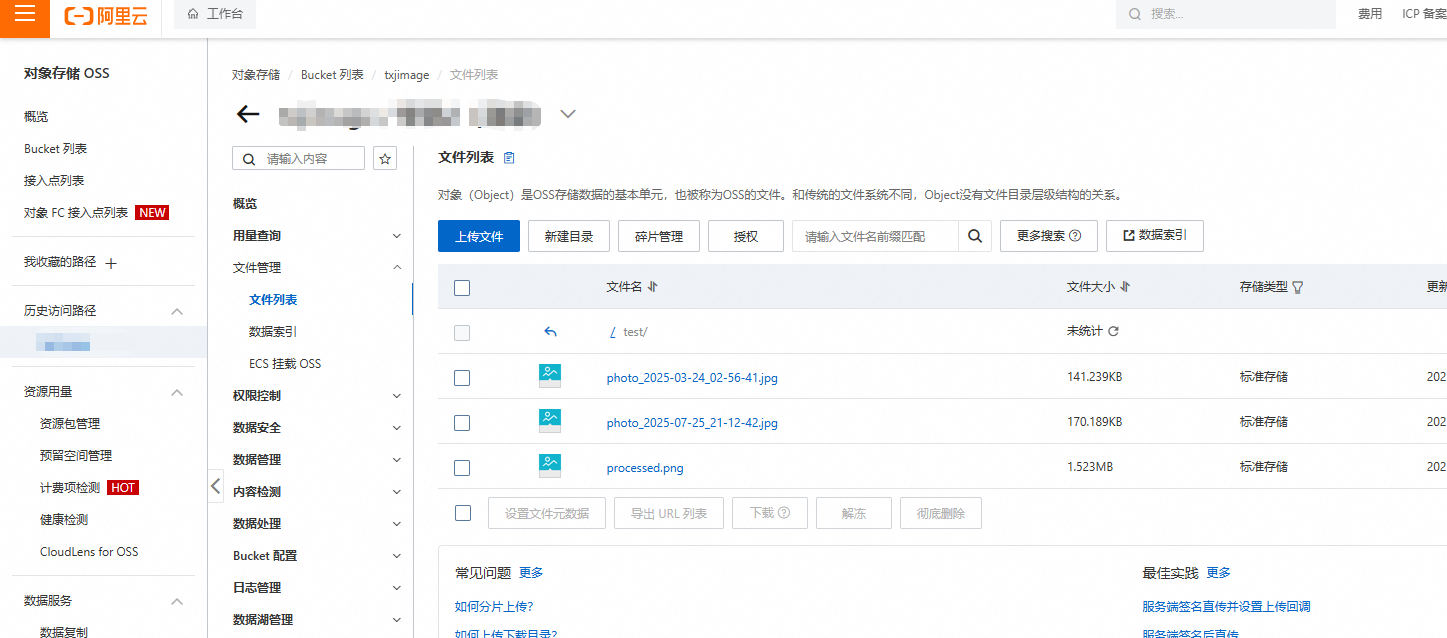Open the orange hamburger menu

click(x=24, y=15)
